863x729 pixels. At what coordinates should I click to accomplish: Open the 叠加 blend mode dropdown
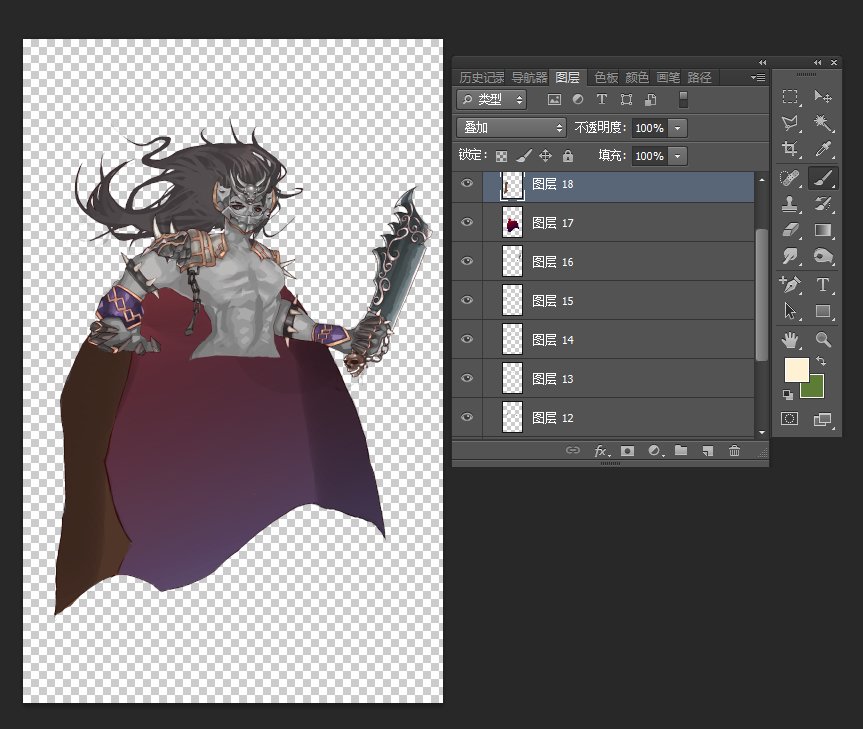point(511,128)
